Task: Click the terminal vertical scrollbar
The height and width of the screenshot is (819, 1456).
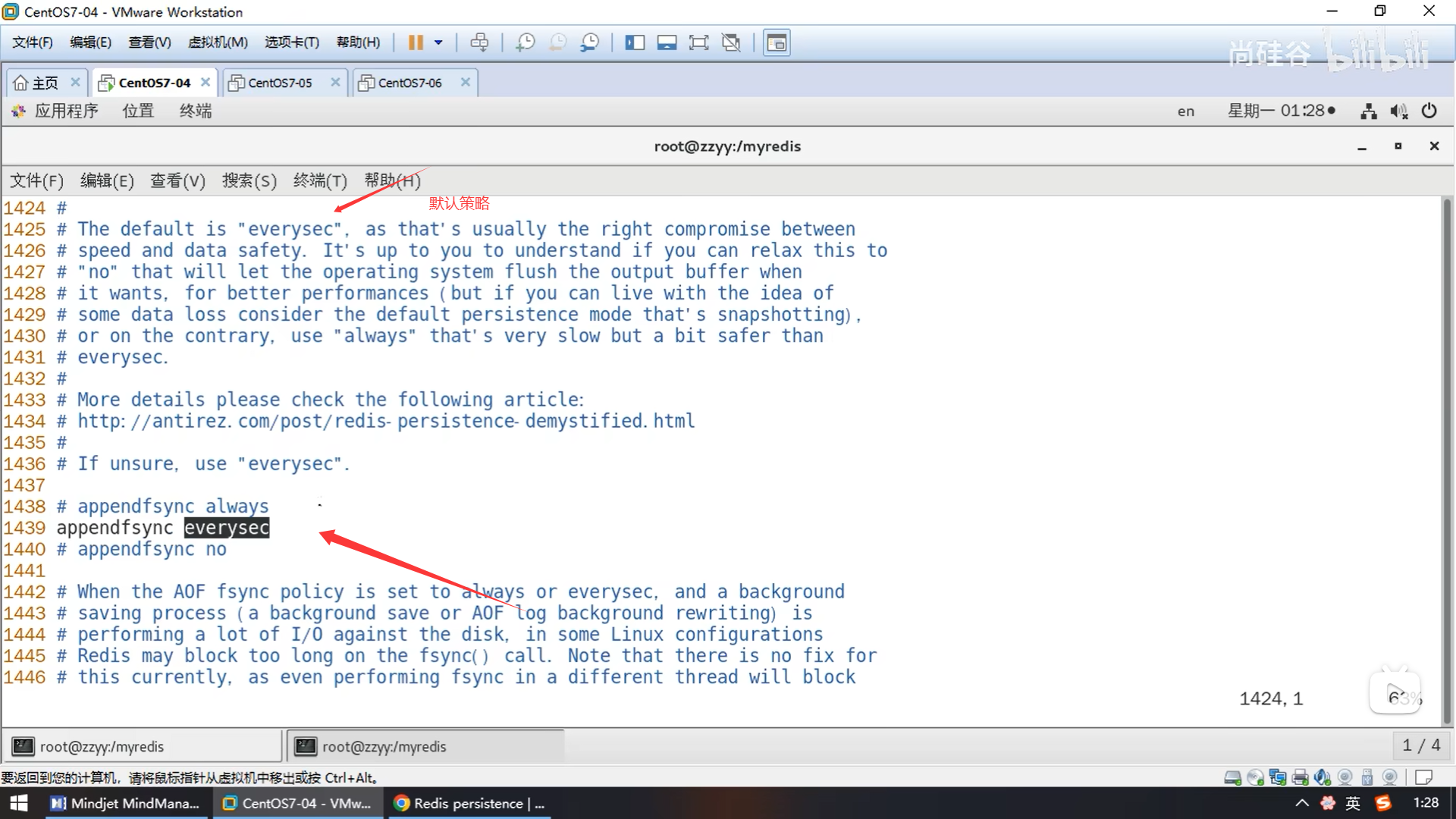Action: 1447,455
